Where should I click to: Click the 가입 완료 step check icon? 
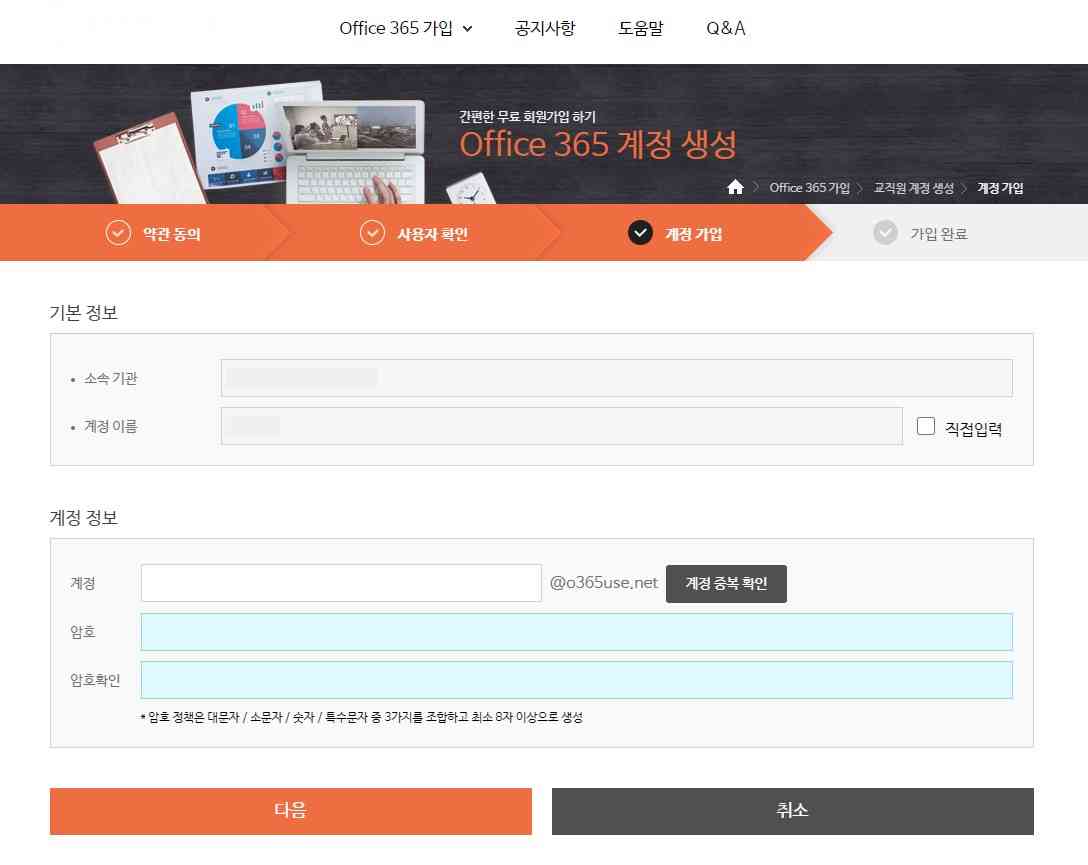pyautogui.click(x=885, y=233)
